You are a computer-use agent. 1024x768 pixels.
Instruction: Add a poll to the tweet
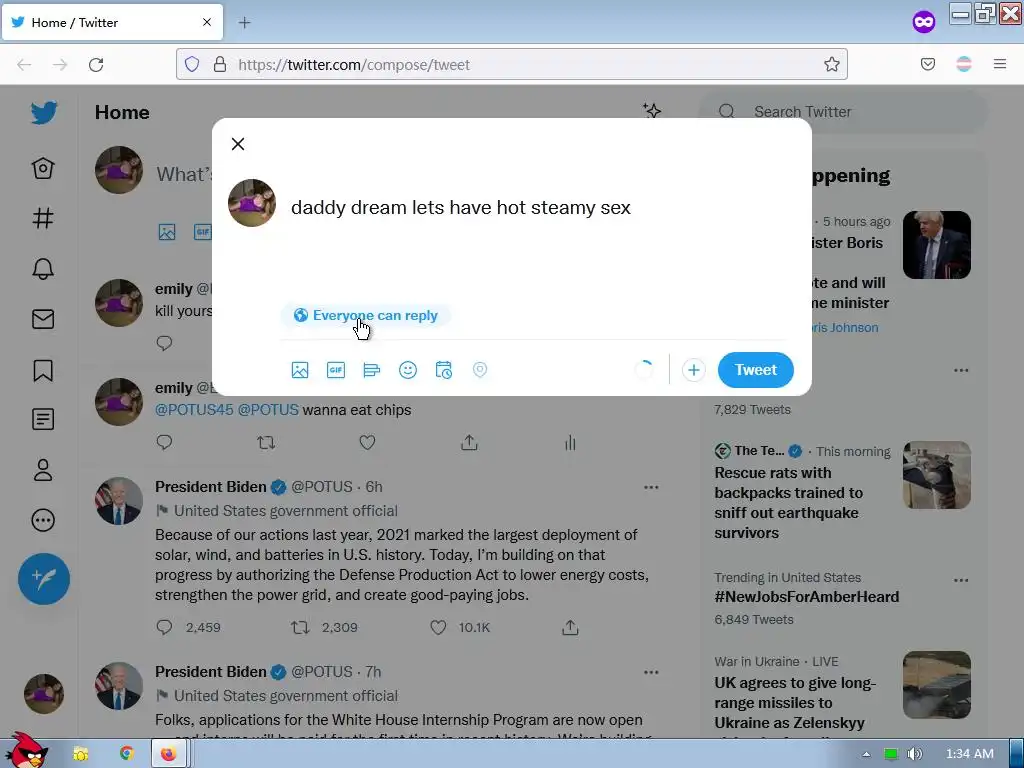coord(372,370)
